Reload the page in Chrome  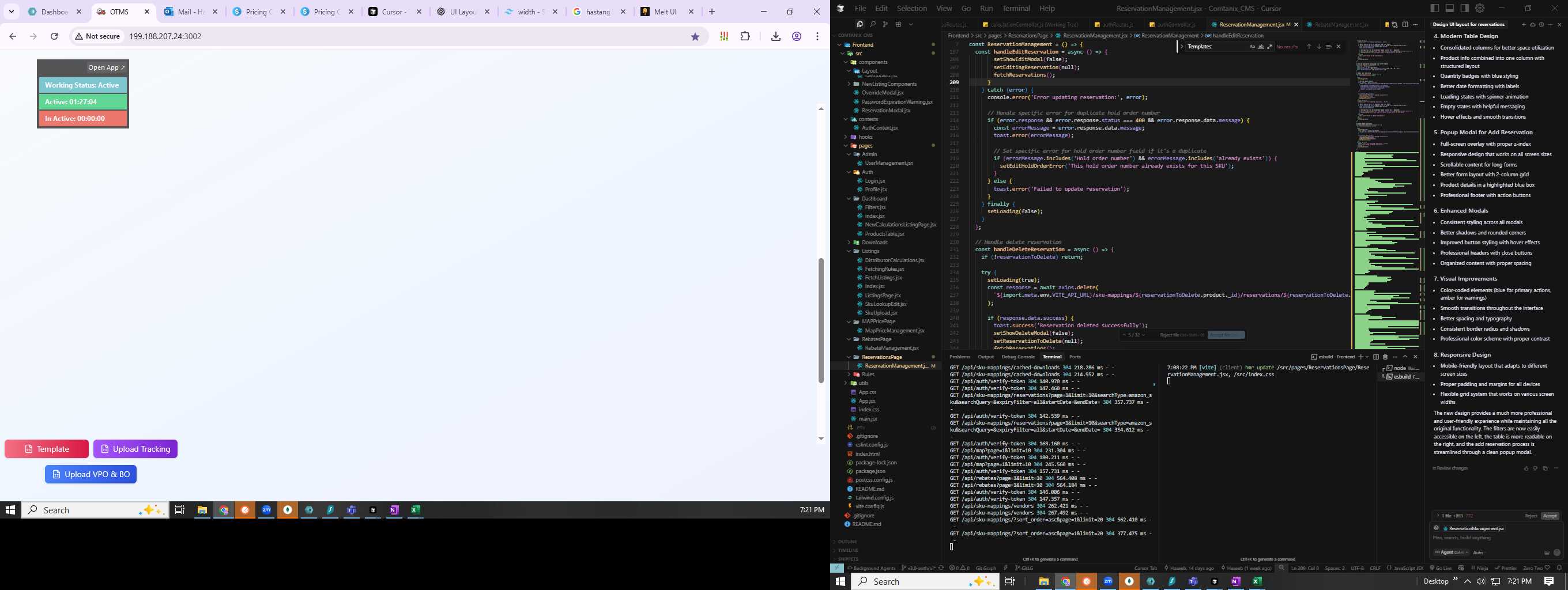tap(54, 36)
